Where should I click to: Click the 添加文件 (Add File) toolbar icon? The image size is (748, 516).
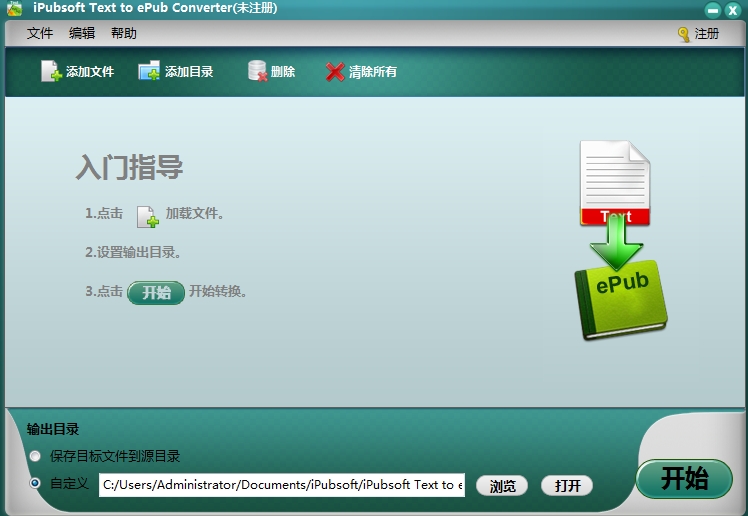coord(52,71)
